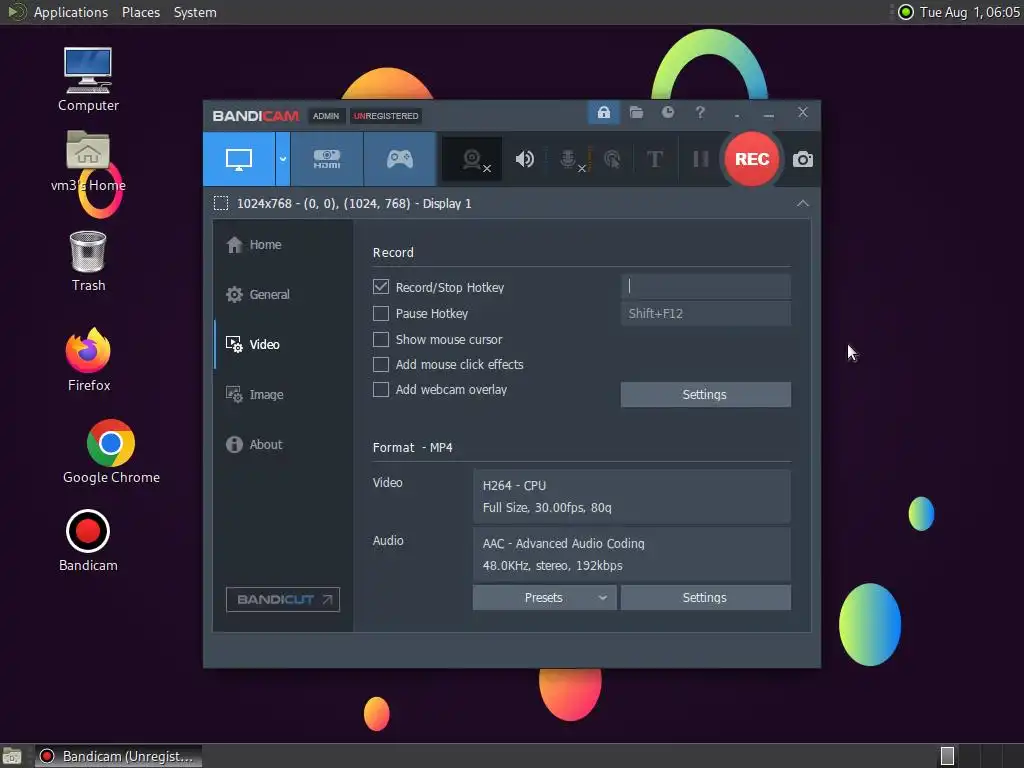
Task: Open the System menu
Action: click(195, 12)
